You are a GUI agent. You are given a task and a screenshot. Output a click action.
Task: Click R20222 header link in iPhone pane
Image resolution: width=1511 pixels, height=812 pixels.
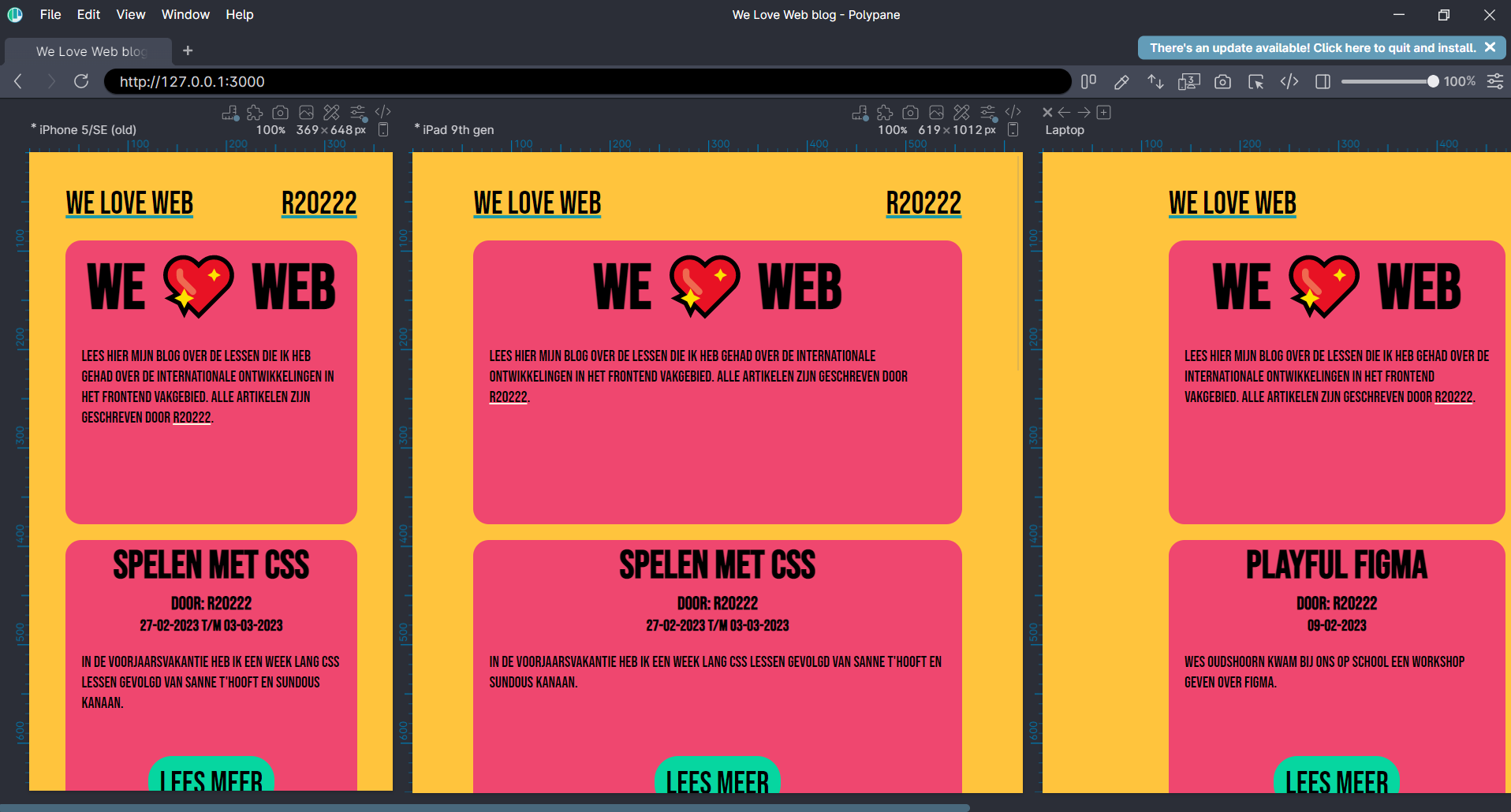(x=319, y=203)
